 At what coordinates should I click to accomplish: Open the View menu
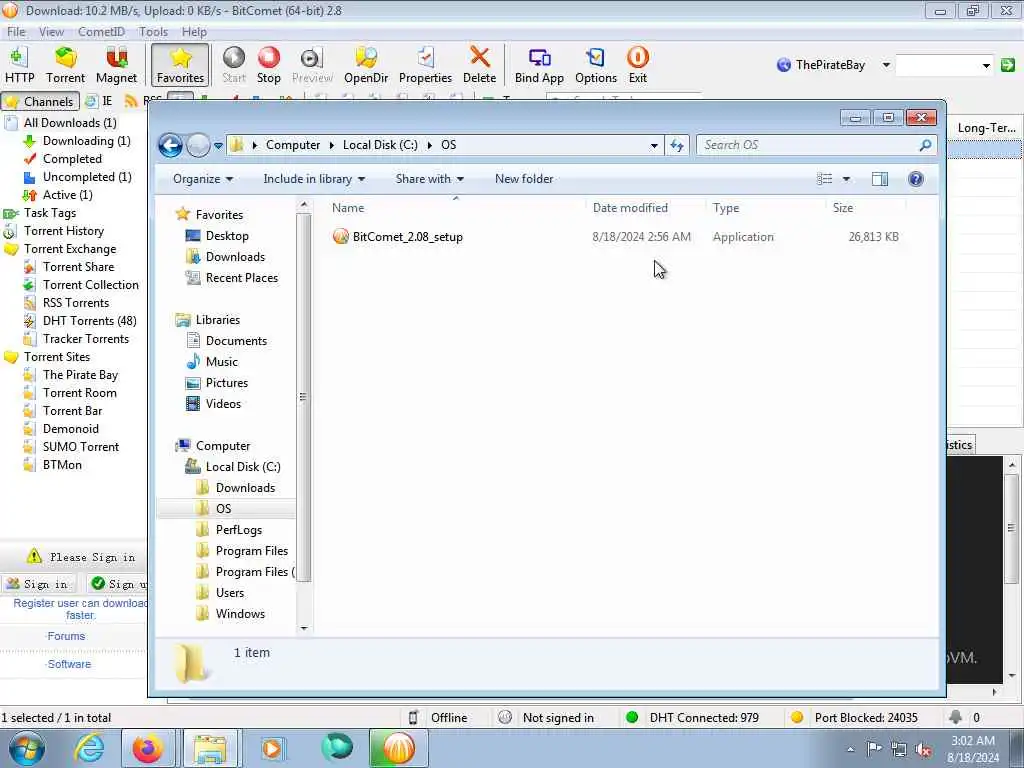[51, 31]
